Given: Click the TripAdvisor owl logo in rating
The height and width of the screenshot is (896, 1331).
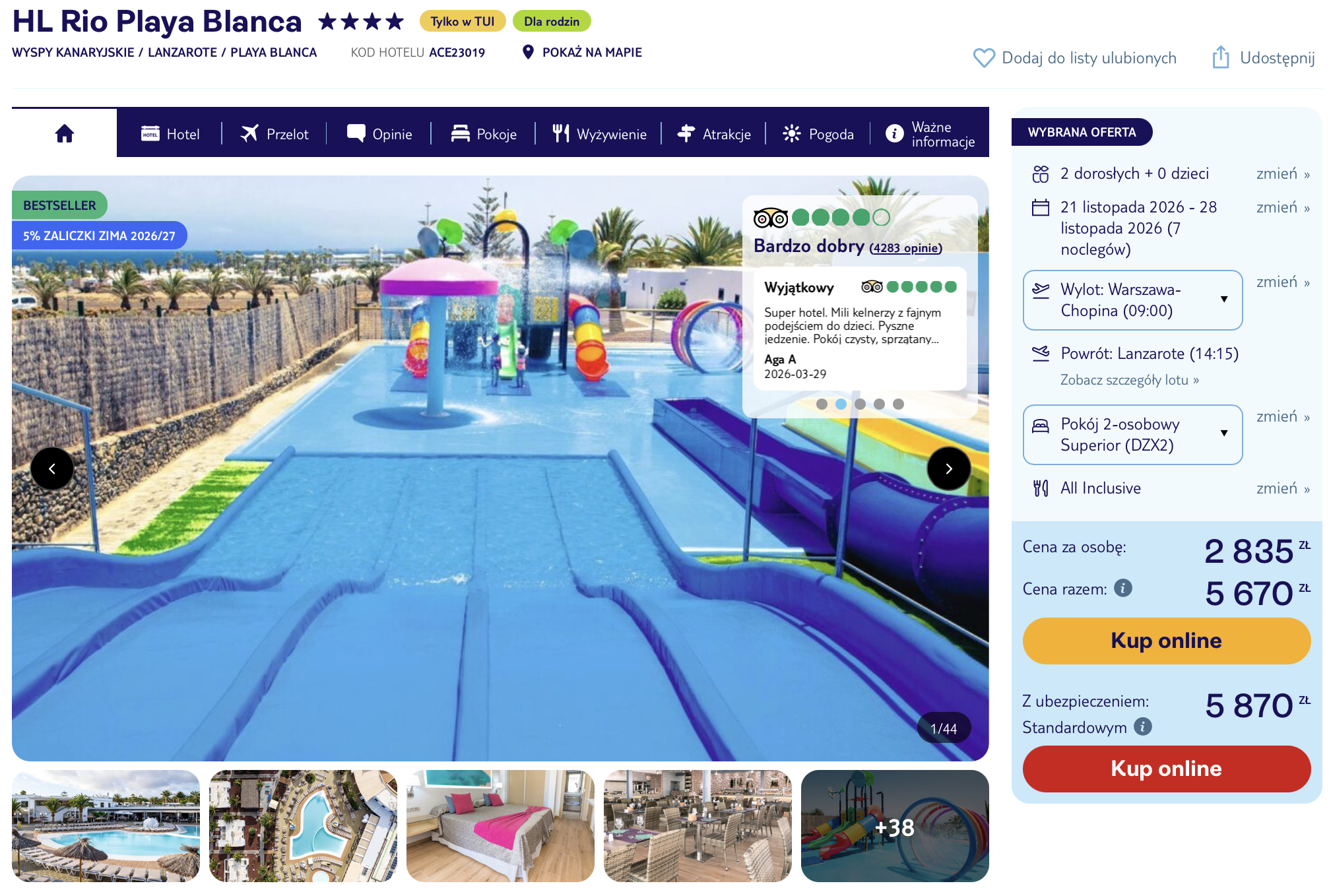Looking at the screenshot, I should click(771, 218).
